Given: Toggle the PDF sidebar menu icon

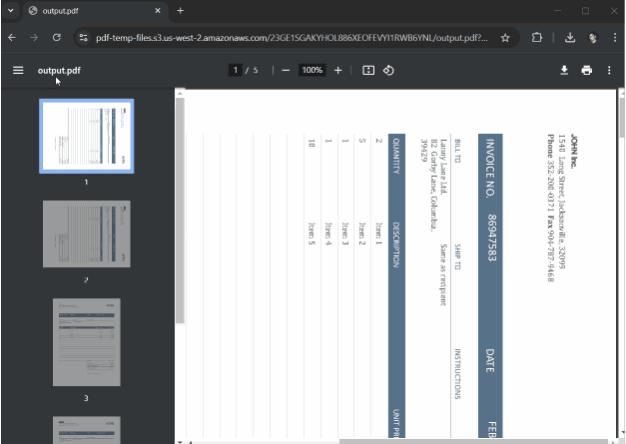Looking at the screenshot, I should click(17, 70).
